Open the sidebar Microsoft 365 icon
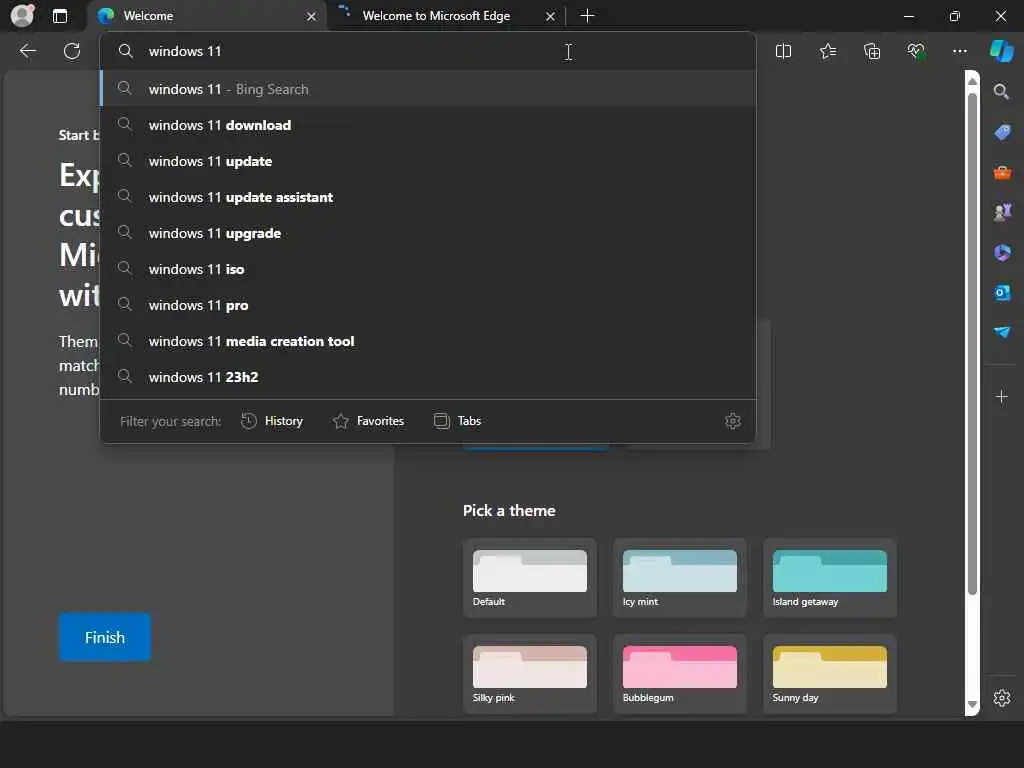The image size is (1024, 768). pyautogui.click(x=1002, y=252)
